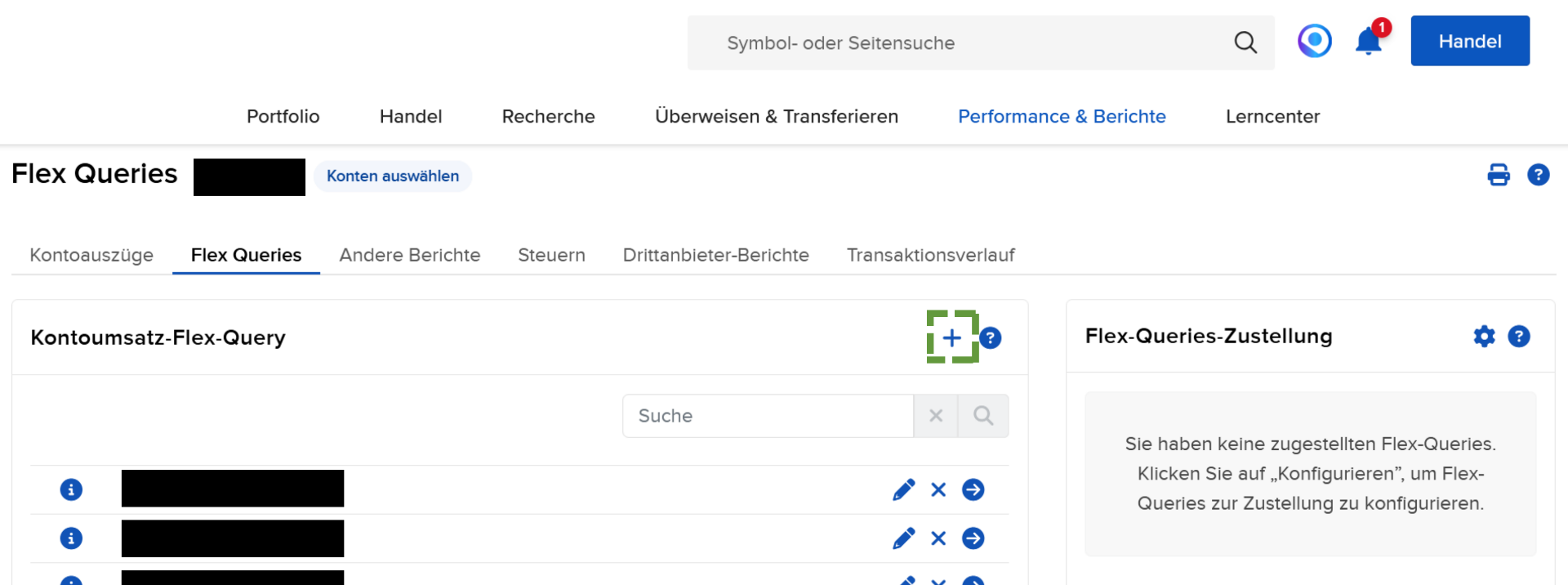
Task: Click the magnifier icon in the symbol search bar
Action: click(1245, 42)
